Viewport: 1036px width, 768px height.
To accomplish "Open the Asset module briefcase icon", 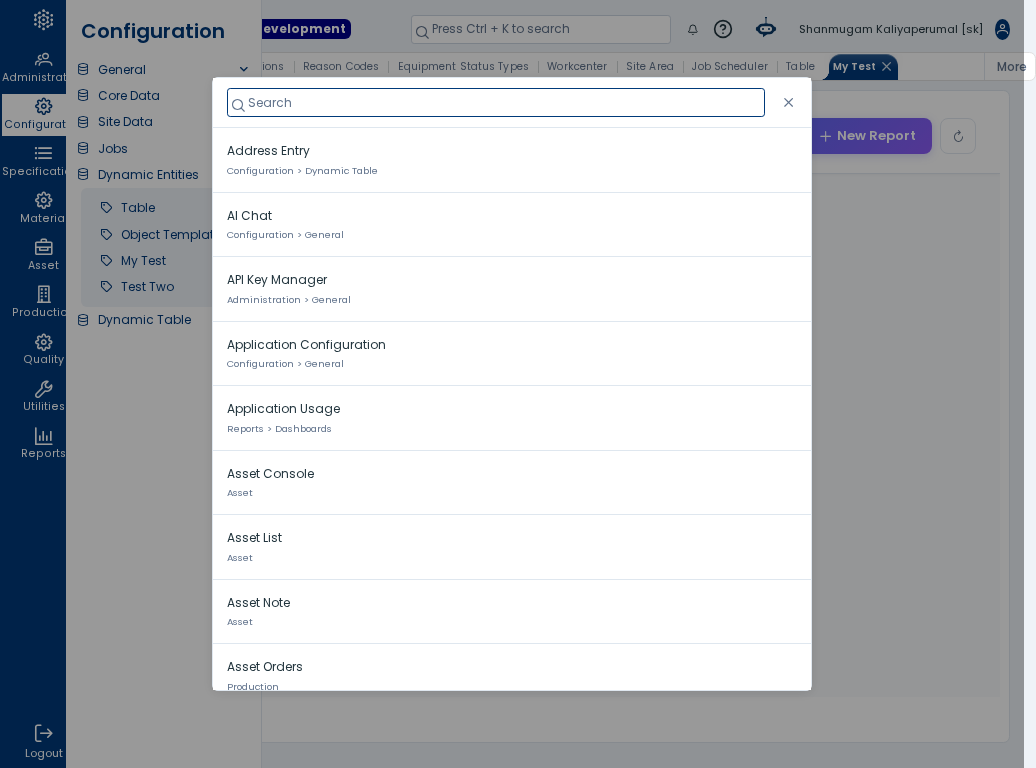I will pos(44,247).
